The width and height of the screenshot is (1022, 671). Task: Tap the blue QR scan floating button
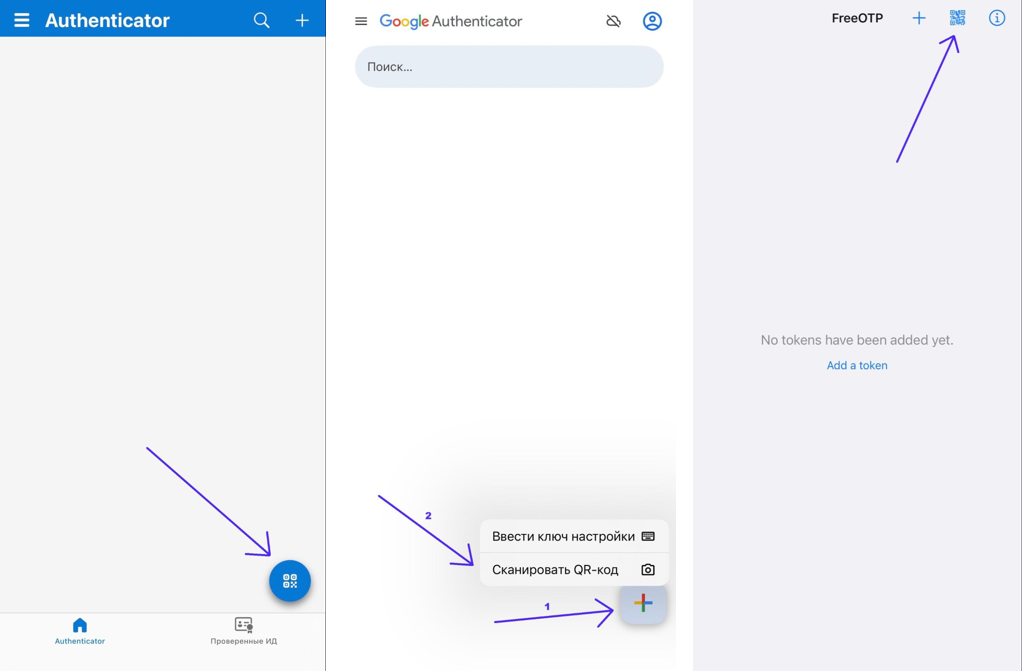pyautogui.click(x=290, y=581)
